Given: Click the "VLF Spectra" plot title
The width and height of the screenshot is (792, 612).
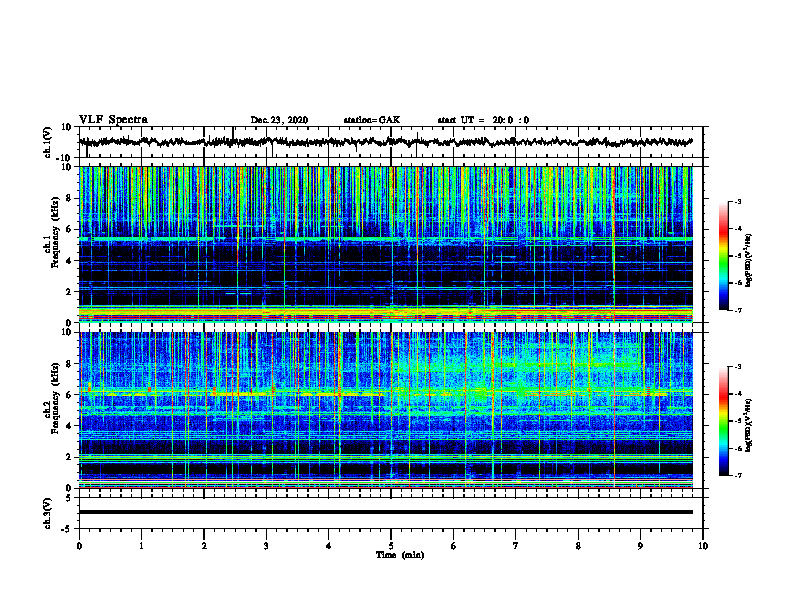Looking at the screenshot, I should (113, 120).
